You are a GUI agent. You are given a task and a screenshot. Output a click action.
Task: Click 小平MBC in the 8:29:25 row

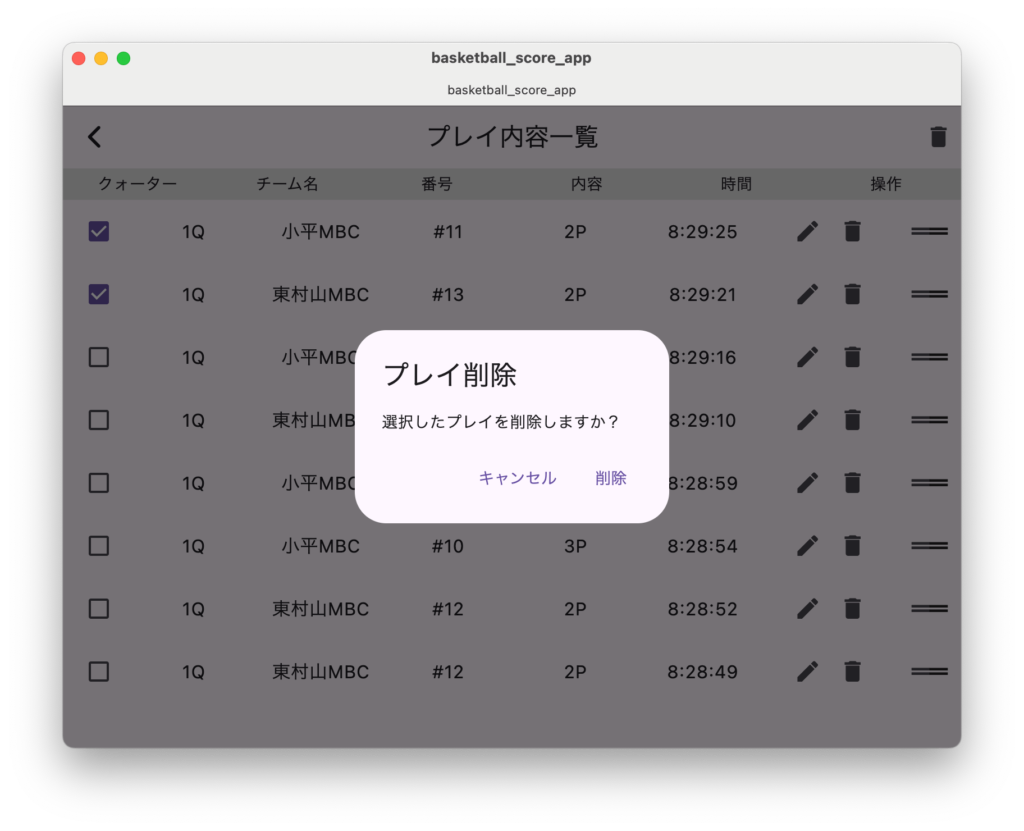pos(321,232)
